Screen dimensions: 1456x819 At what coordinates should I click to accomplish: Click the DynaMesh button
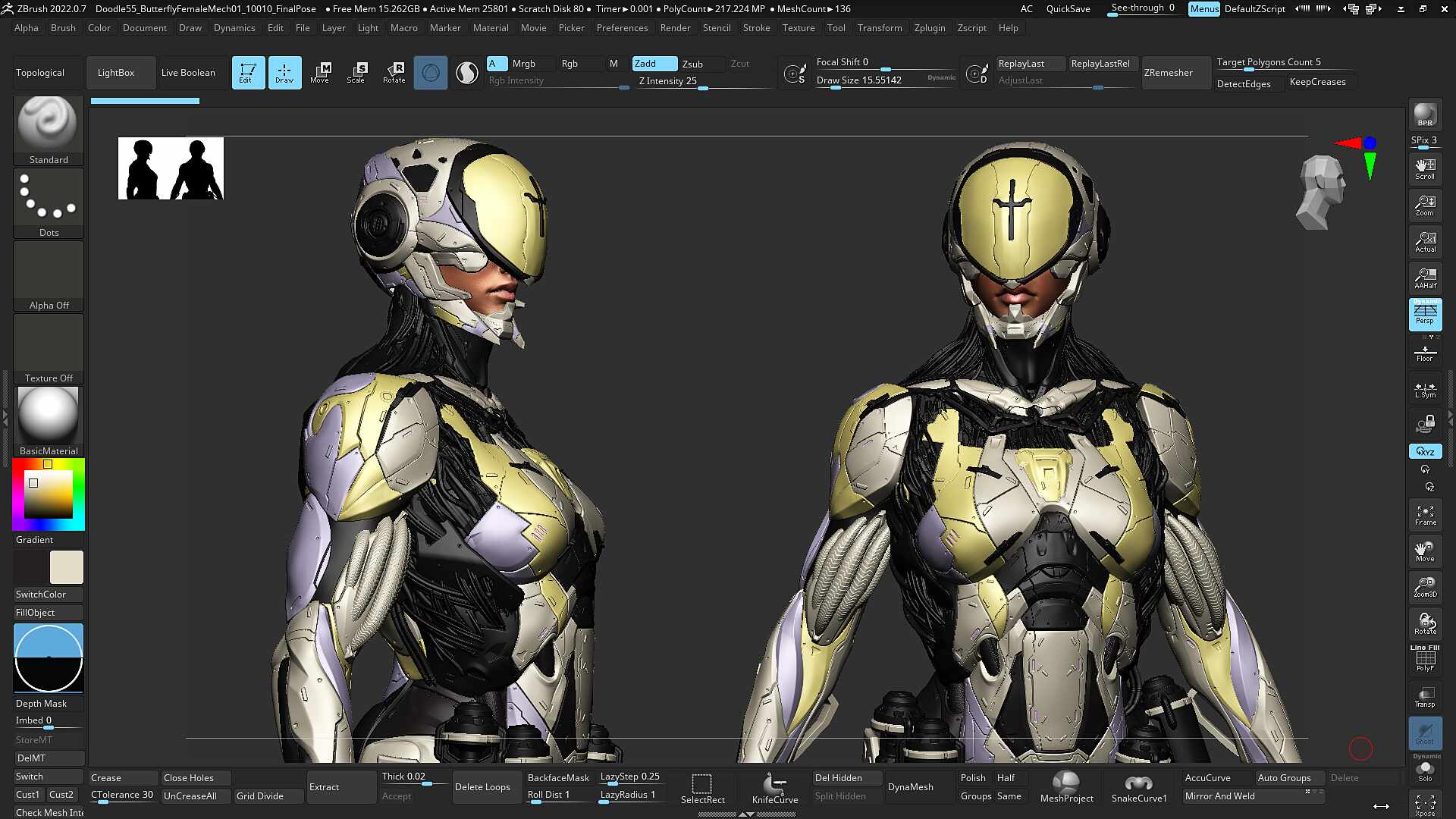911,787
